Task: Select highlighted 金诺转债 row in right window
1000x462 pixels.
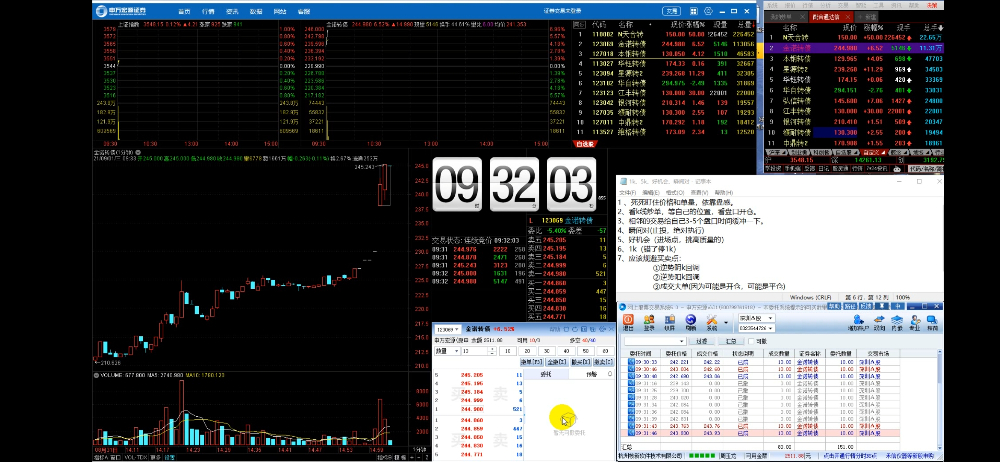Action: (x=855, y=48)
